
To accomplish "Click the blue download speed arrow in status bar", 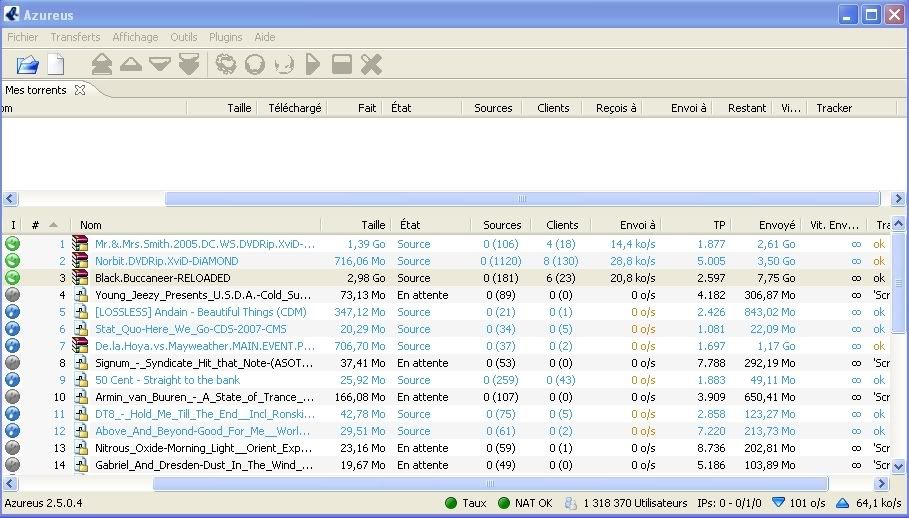I will tap(779, 503).
